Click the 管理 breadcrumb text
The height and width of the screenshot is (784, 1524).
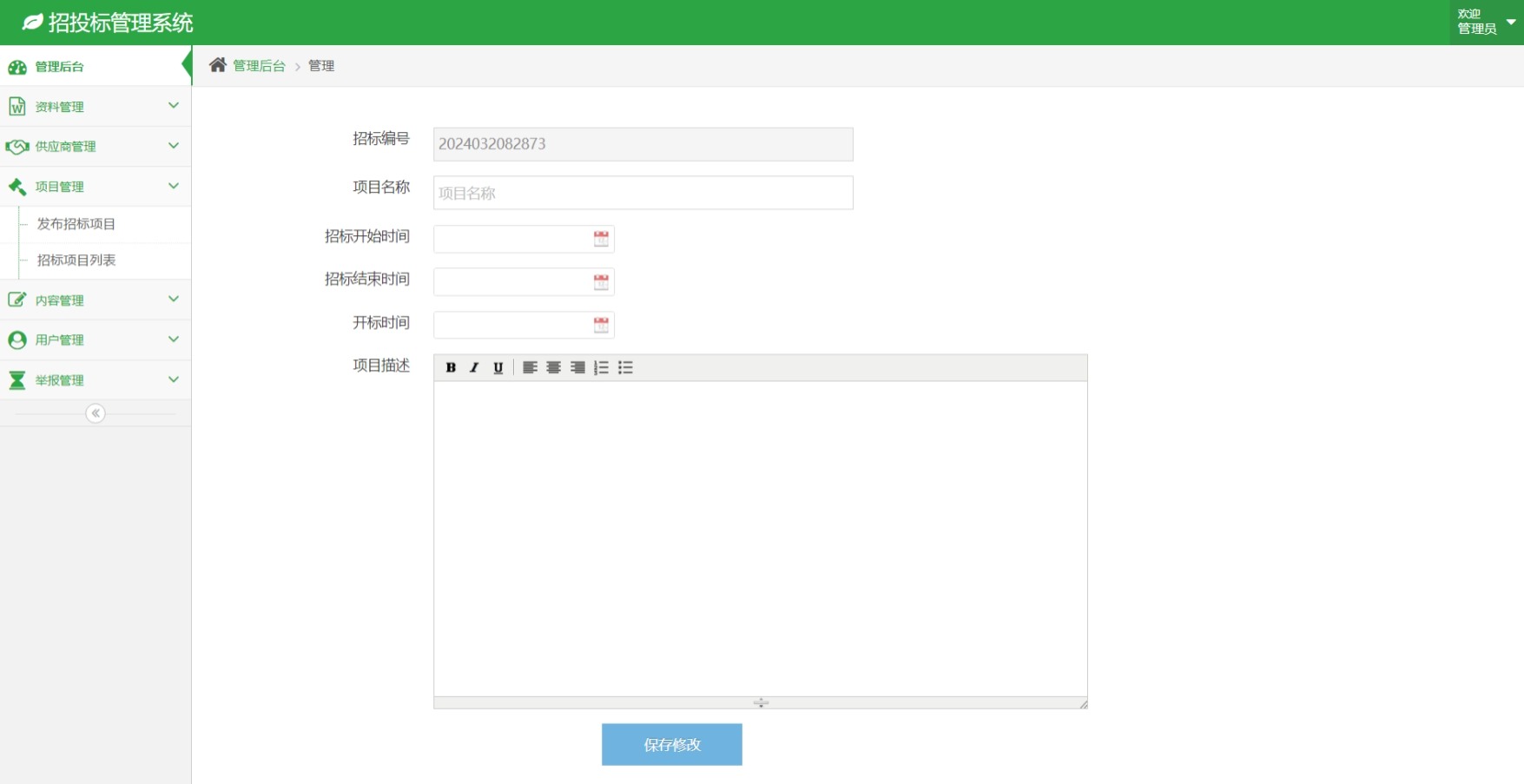pyautogui.click(x=321, y=65)
